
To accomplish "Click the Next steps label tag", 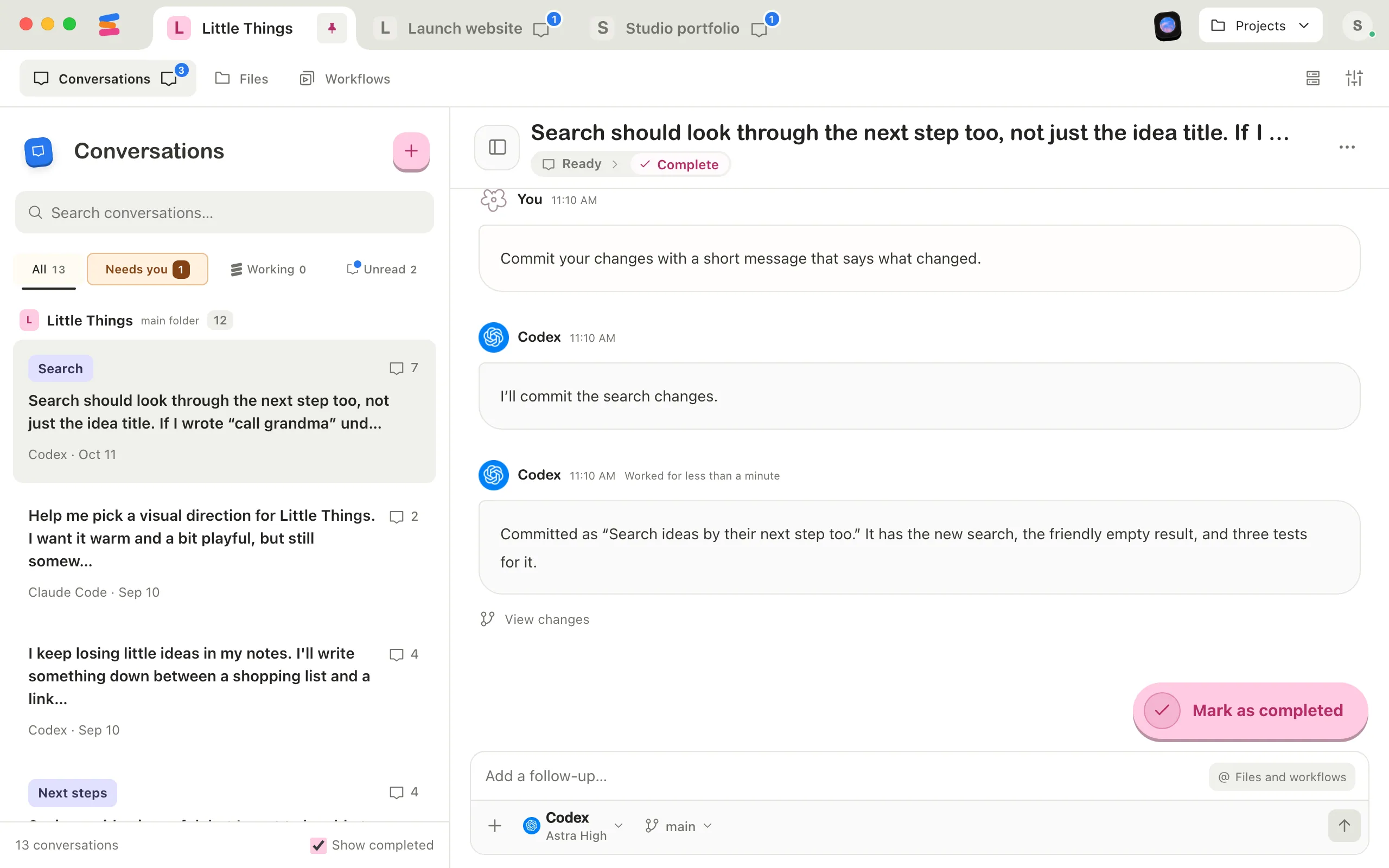I will (72, 793).
